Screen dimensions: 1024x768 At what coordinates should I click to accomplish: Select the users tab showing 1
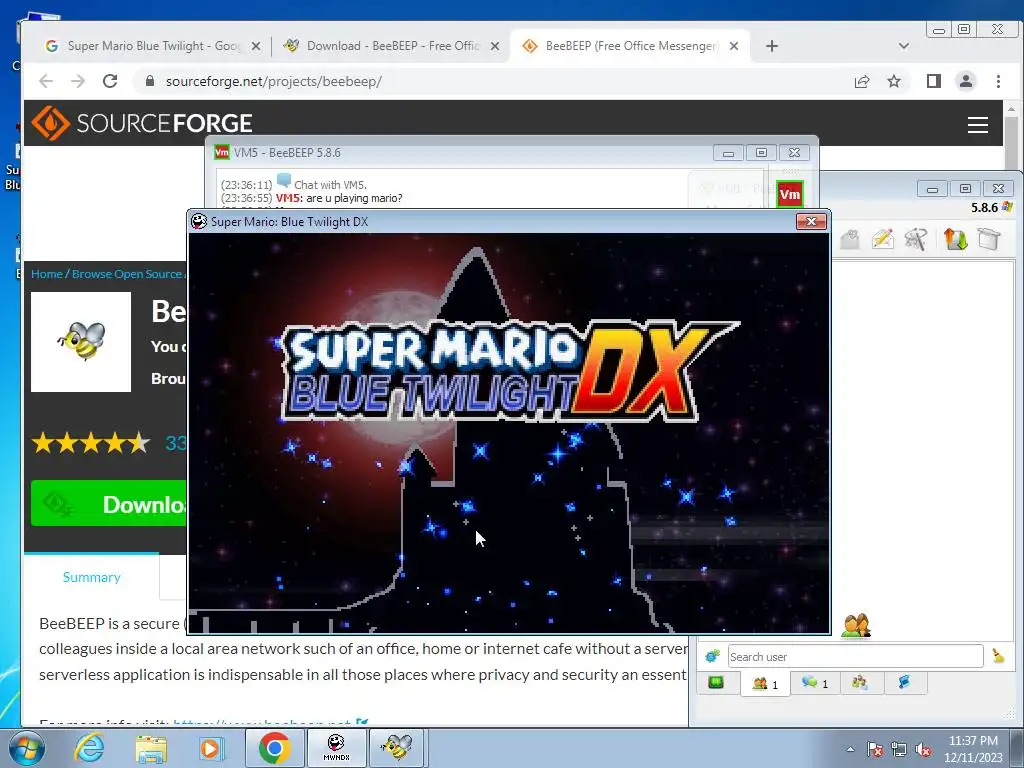765,684
